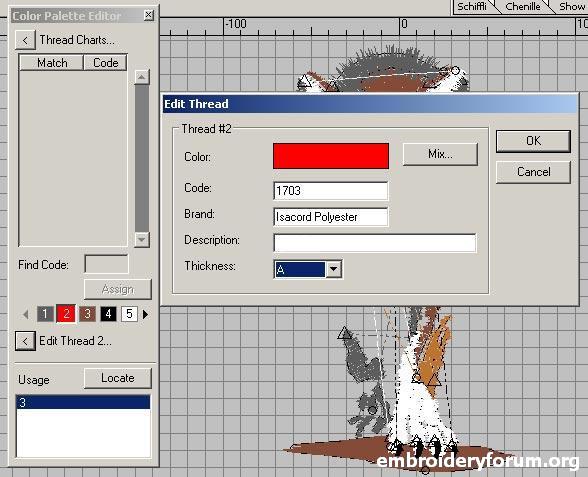Select palette color 5 white swatch

coord(129,314)
